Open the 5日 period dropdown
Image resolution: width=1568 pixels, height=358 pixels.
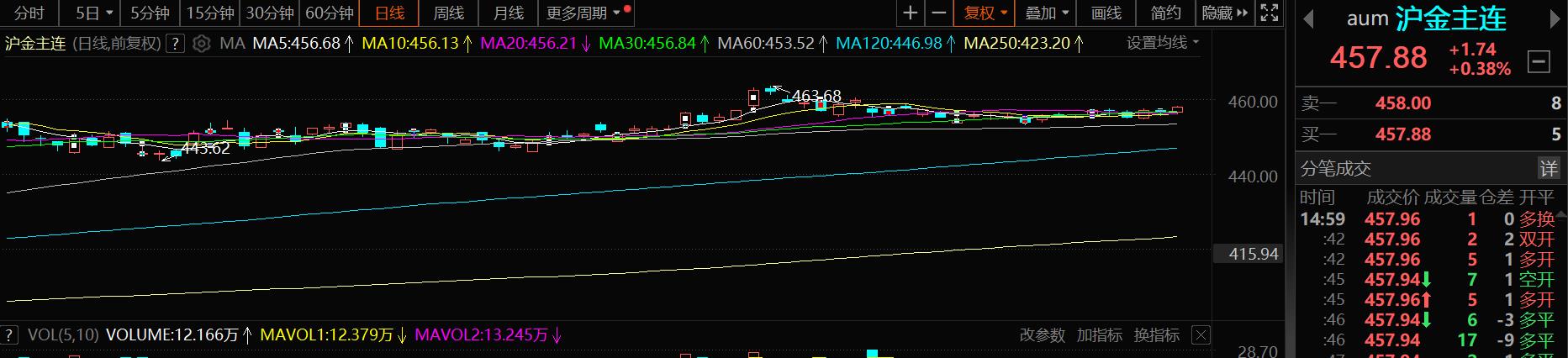[x=92, y=13]
